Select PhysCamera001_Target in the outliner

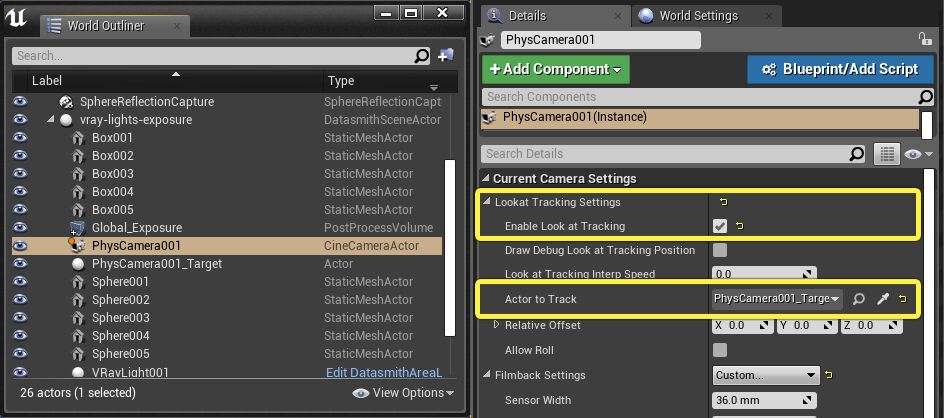[x=157, y=263]
